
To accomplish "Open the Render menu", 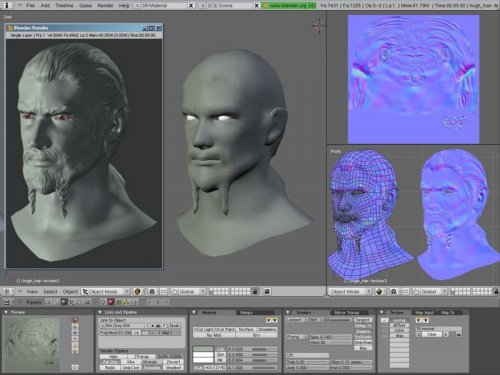I will click(x=105, y=6).
